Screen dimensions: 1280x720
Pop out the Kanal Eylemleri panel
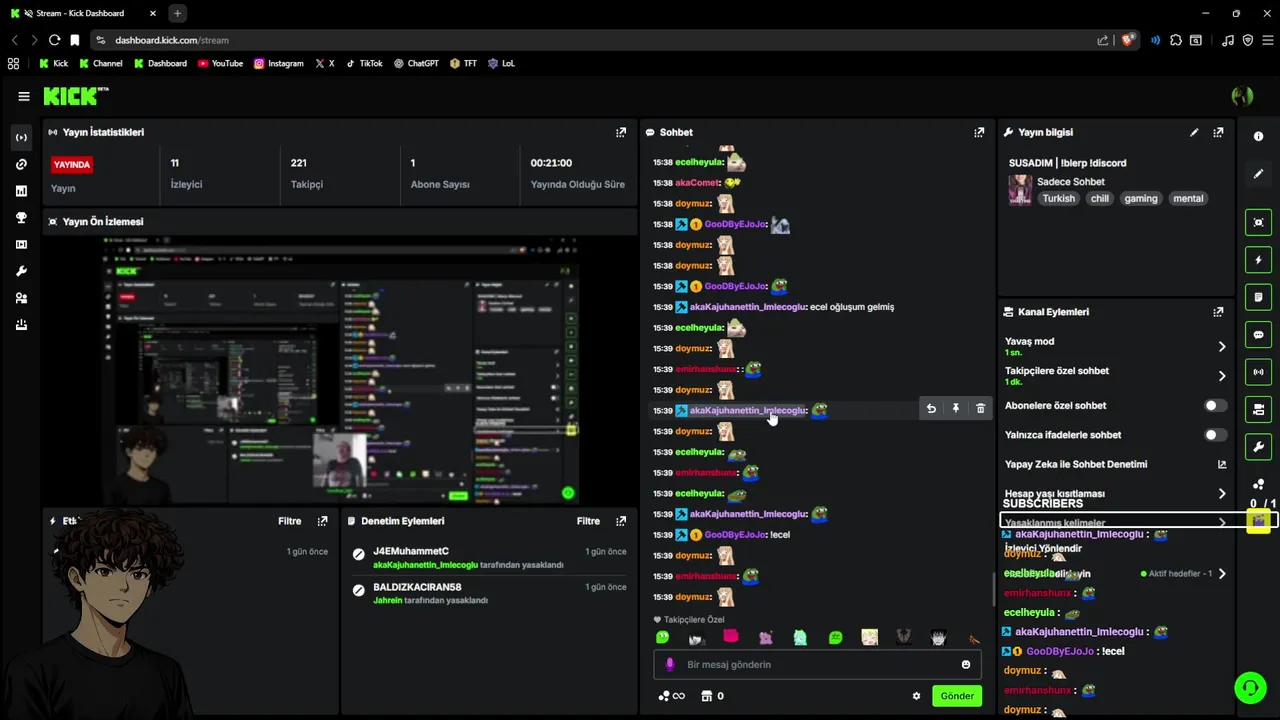point(1218,312)
